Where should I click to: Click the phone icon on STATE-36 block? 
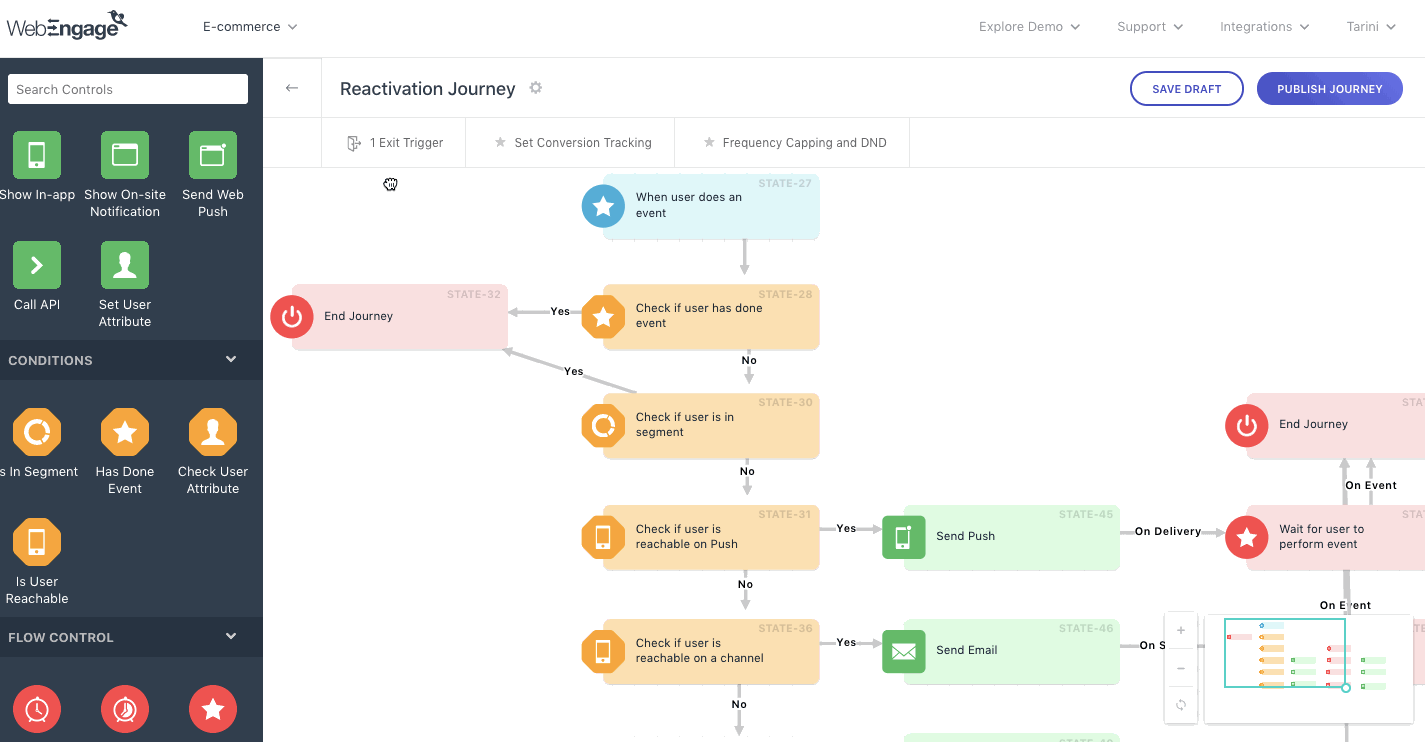point(603,652)
